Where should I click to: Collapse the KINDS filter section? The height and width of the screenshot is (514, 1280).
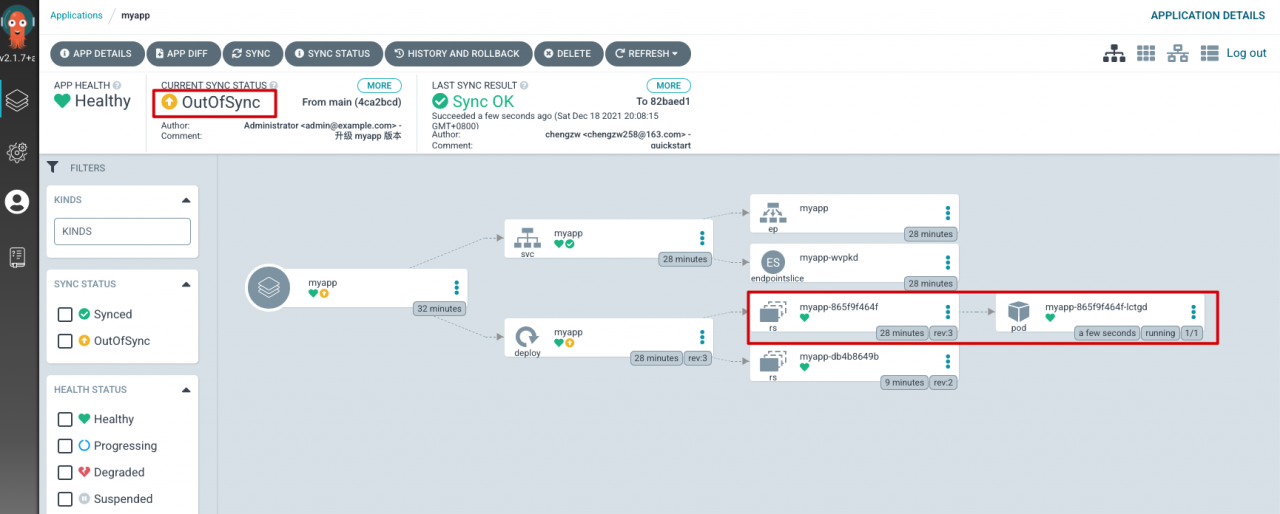pyautogui.click(x=185, y=200)
